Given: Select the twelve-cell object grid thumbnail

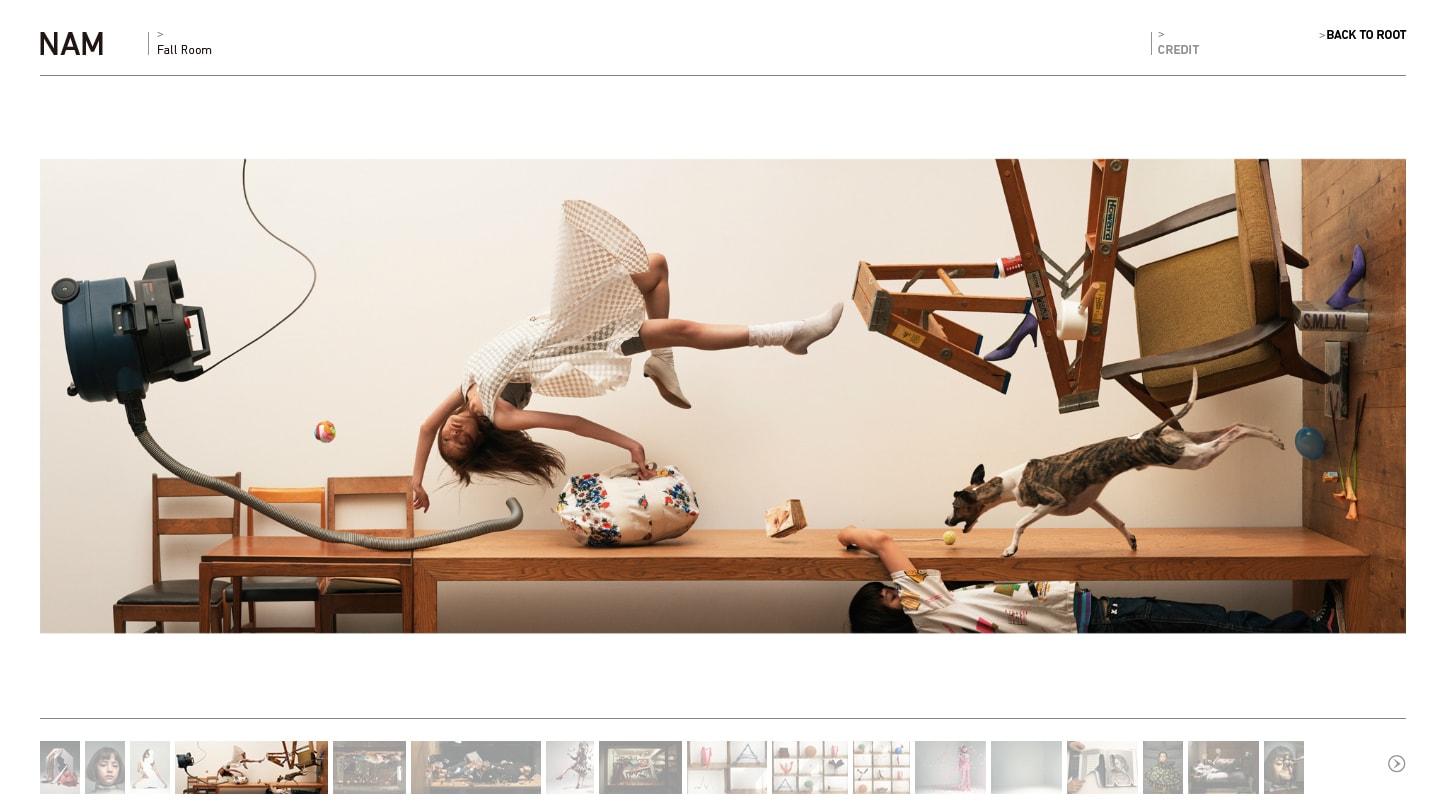Looking at the screenshot, I should pyautogui.click(x=881, y=767).
